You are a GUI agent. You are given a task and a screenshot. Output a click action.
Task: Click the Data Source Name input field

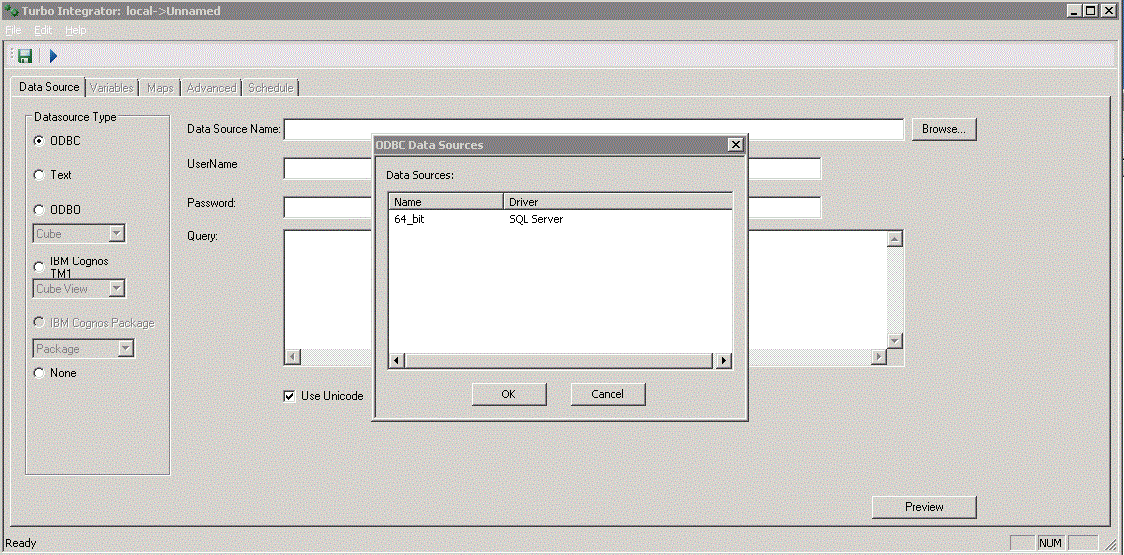tap(594, 129)
